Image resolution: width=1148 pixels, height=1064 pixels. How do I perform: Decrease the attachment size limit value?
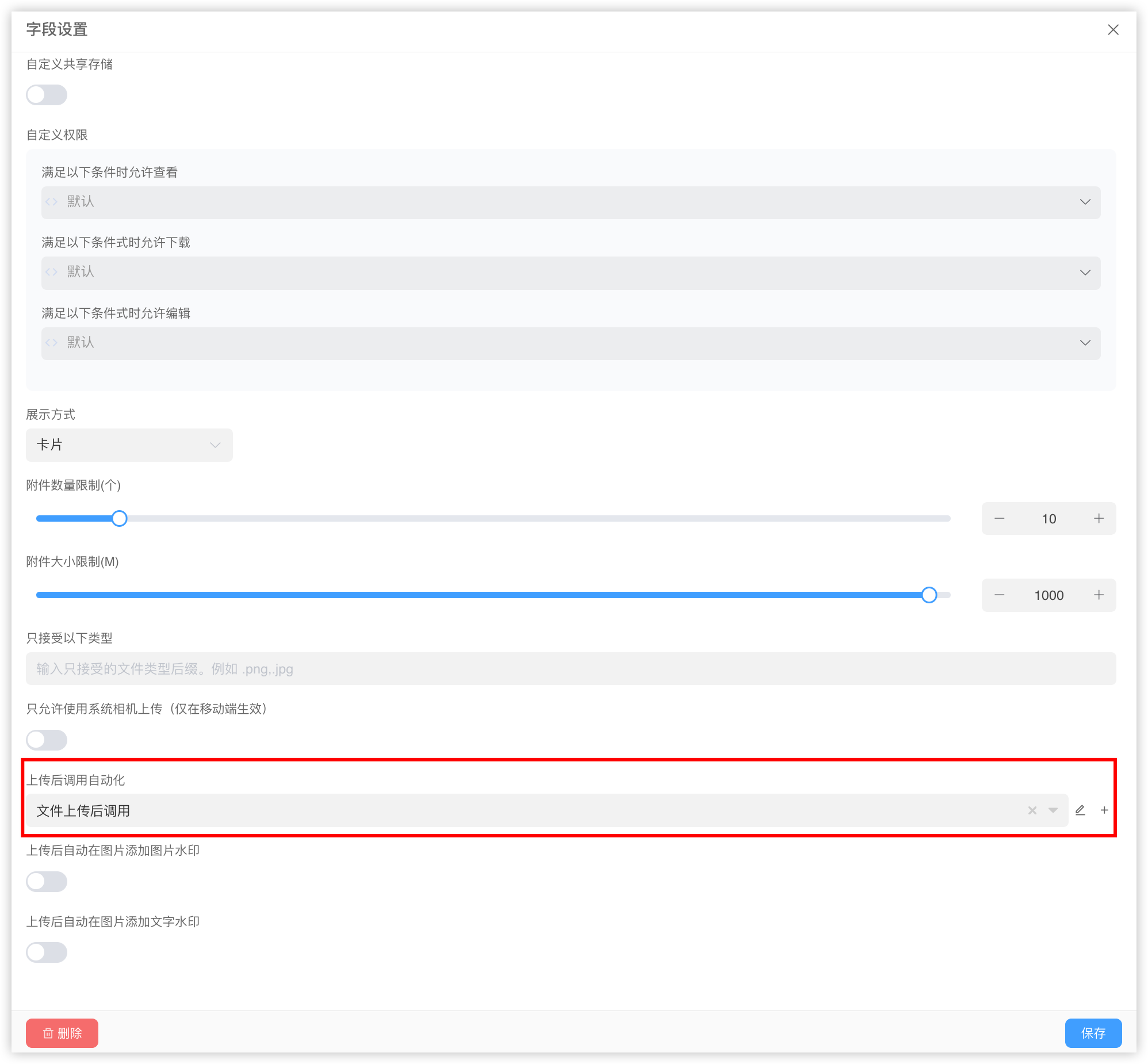point(1000,595)
